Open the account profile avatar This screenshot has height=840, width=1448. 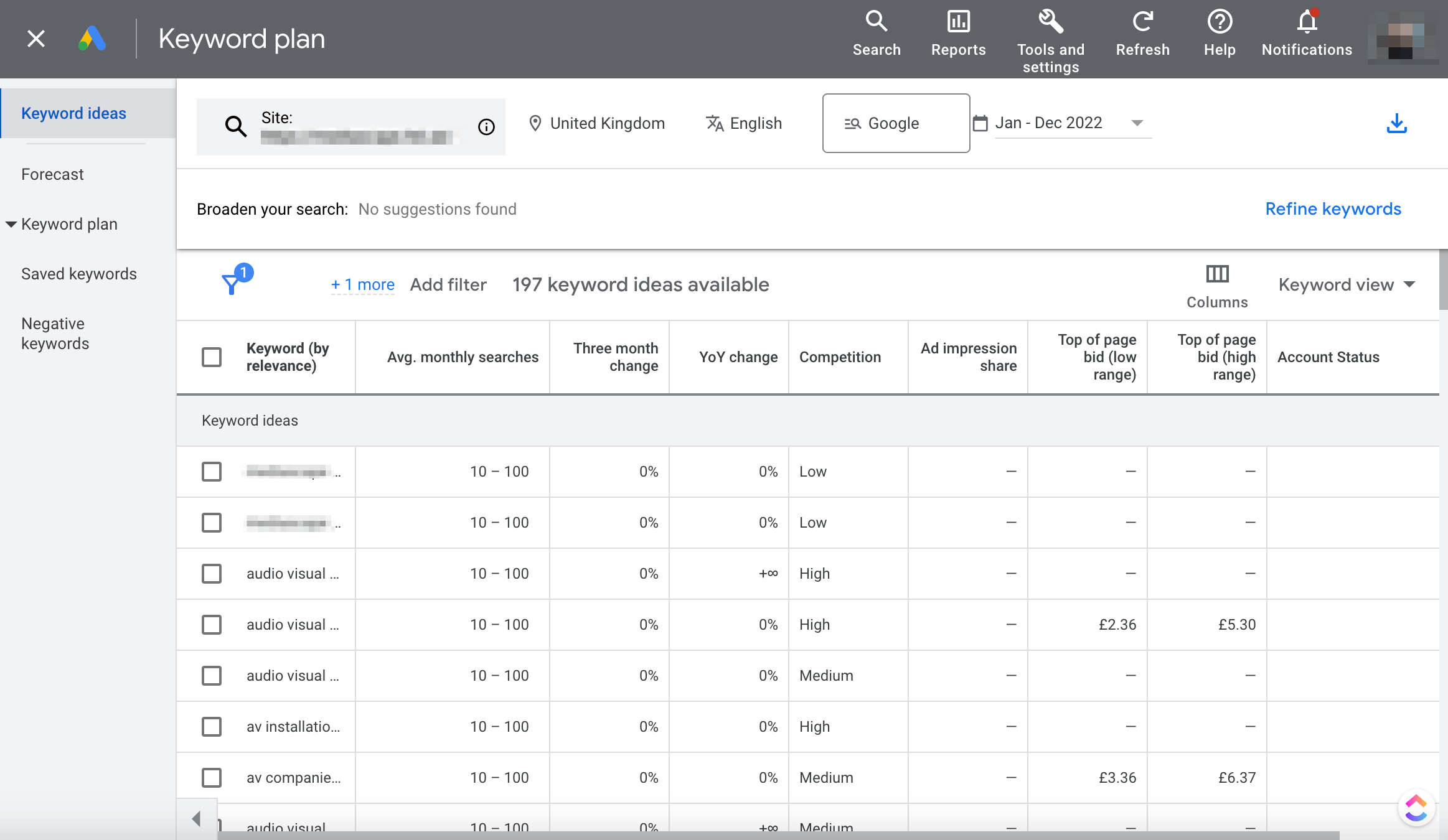pos(1403,39)
